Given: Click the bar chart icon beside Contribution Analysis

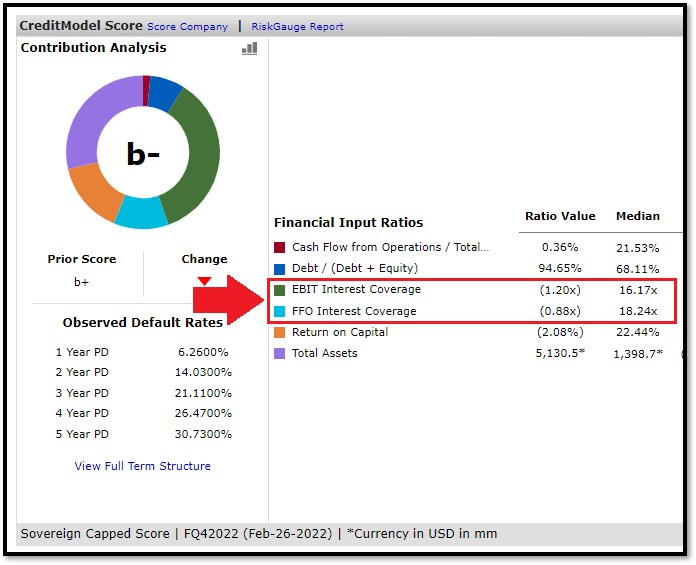Looking at the screenshot, I should coord(249,48).
